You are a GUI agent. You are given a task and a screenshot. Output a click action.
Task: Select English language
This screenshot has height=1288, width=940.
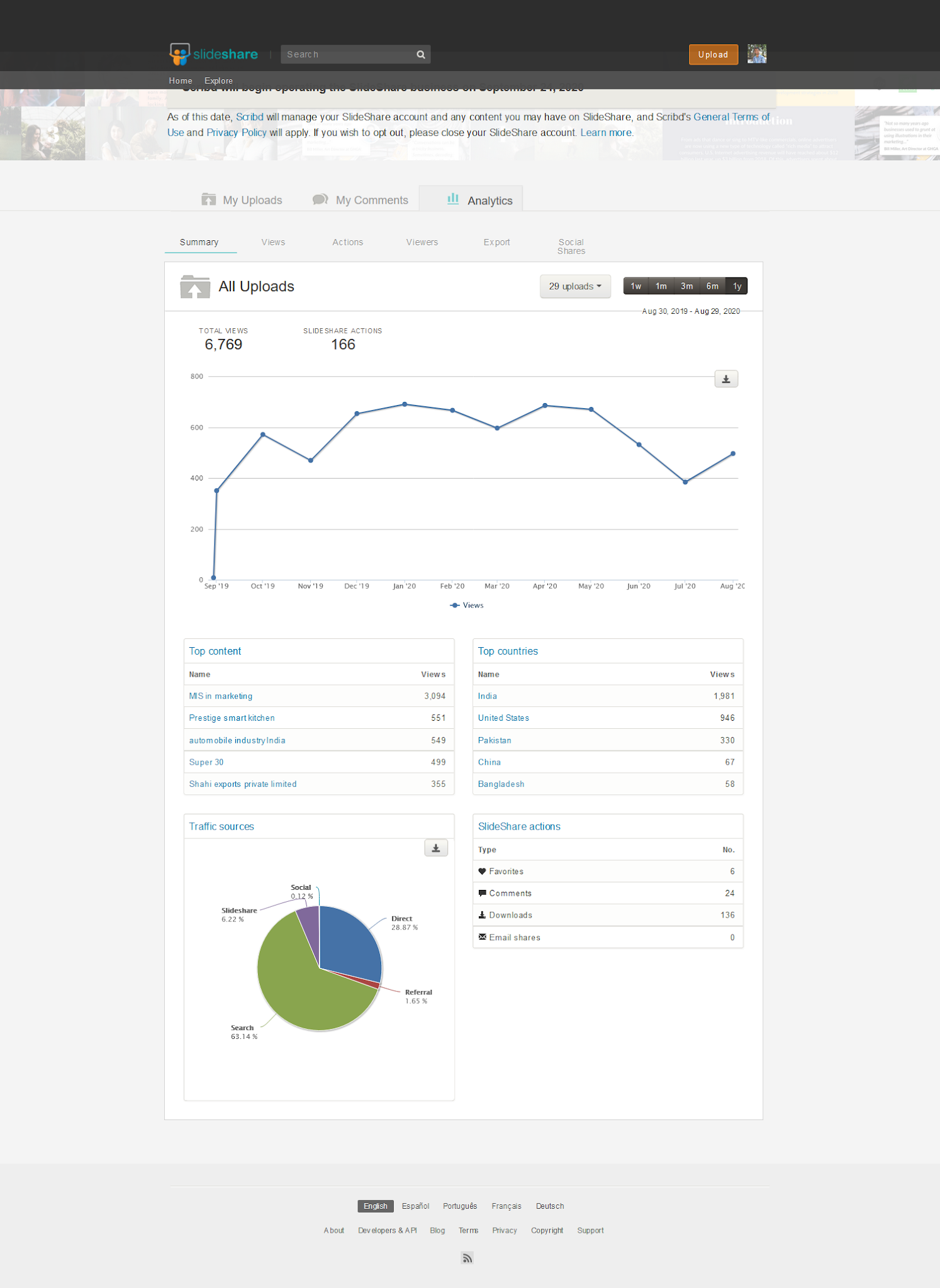pos(376,1206)
